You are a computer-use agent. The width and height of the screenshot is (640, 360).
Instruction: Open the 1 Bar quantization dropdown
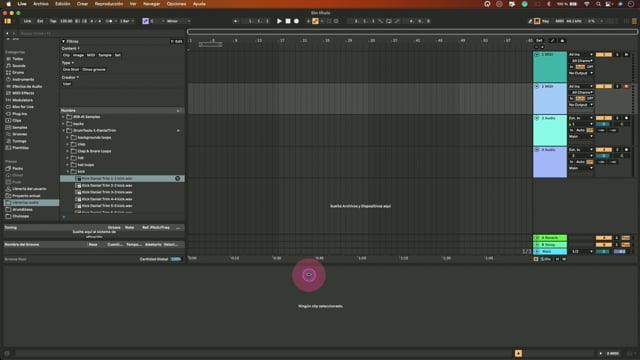click(126, 21)
